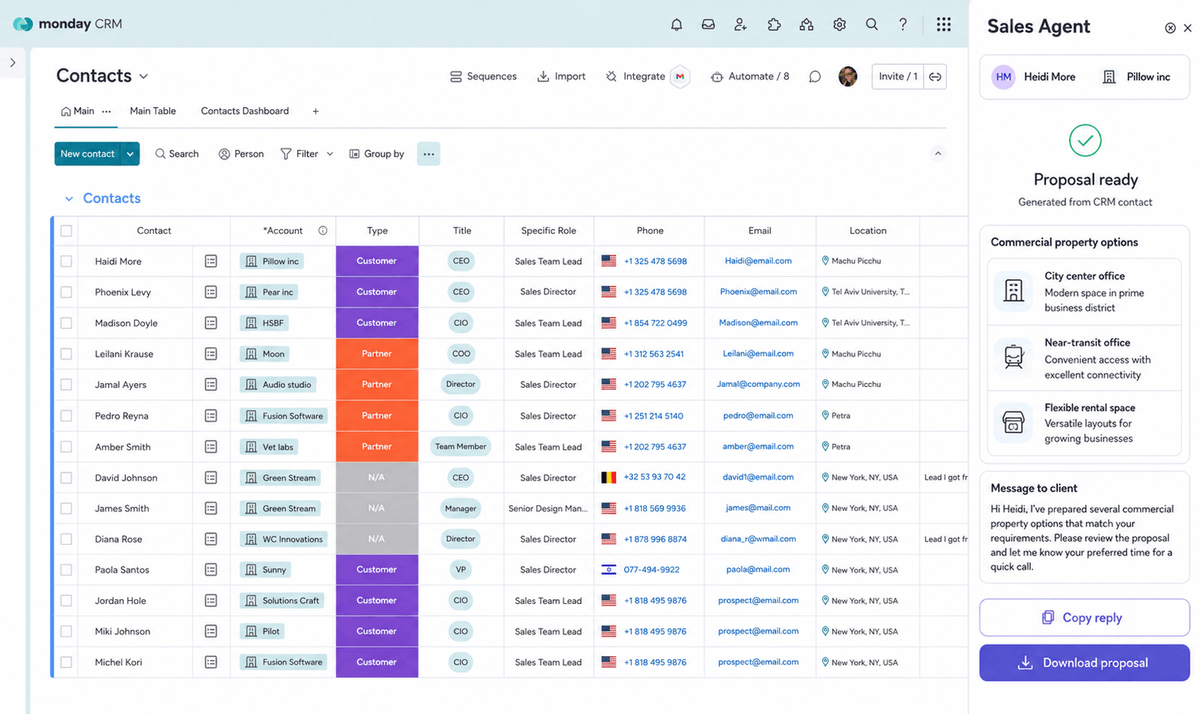Switch to the Main Table tab
The width and height of the screenshot is (1200, 714).
[x=153, y=111]
